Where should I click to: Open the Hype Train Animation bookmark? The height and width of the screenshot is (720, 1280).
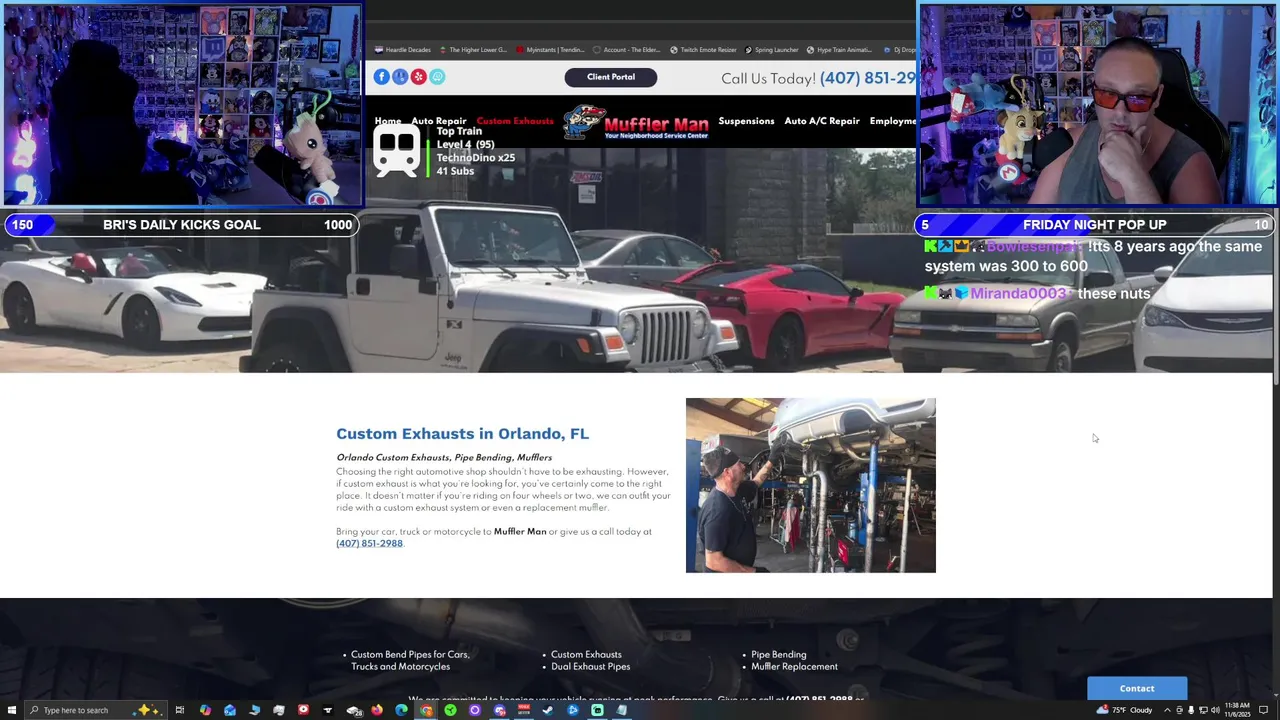839,50
